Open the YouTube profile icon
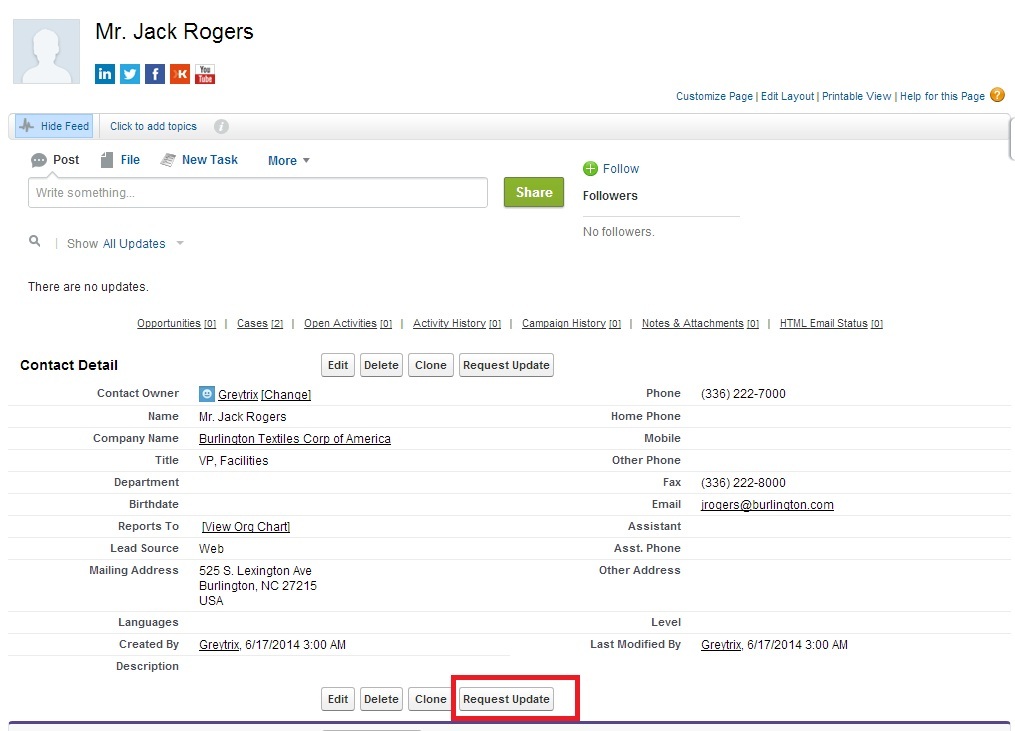The height and width of the screenshot is (731, 1015). pos(205,74)
